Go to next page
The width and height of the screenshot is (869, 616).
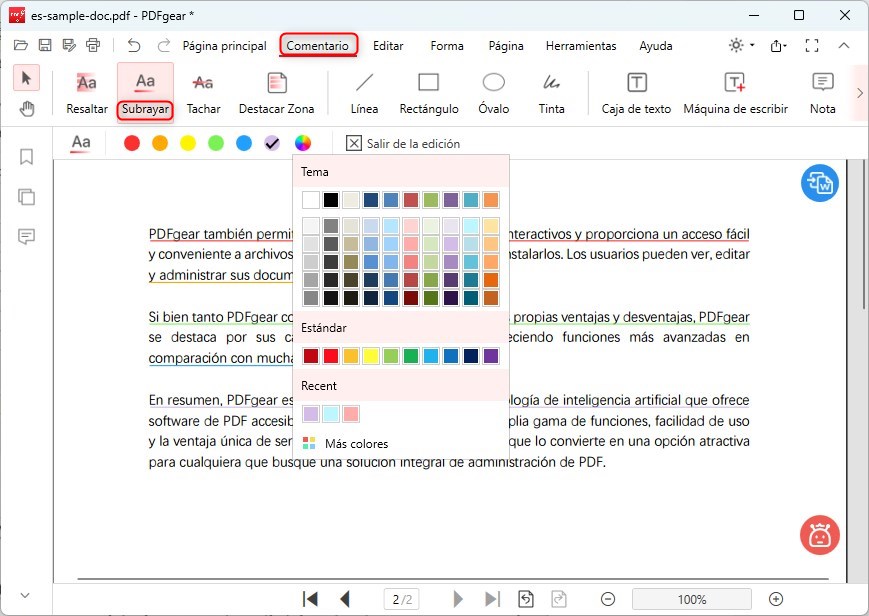[x=458, y=599]
